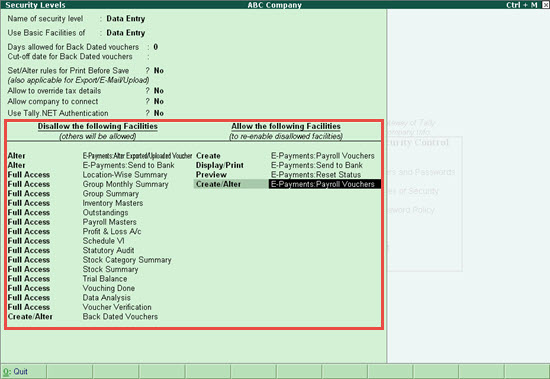This screenshot has width=550, height=379.
Task: Select the Vouching Done entry
Action: 109,288
